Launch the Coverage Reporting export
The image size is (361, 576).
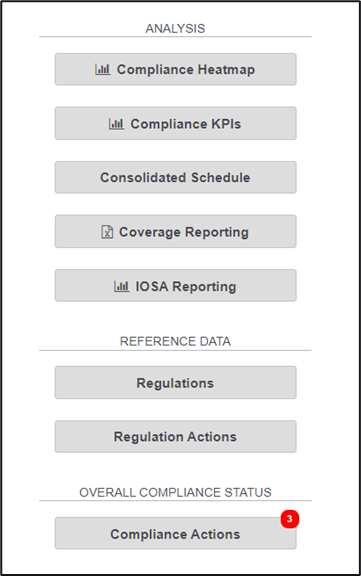pyautogui.click(x=176, y=231)
